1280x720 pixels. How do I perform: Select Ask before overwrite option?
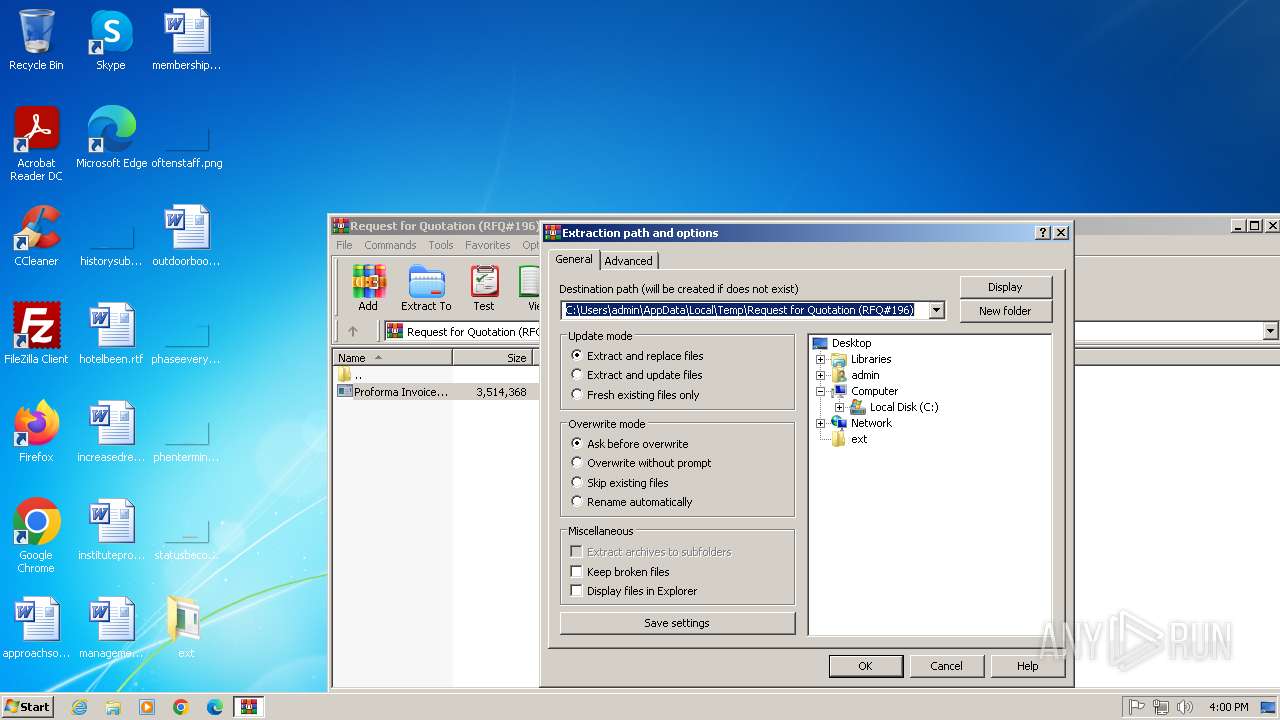[x=629, y=444]
